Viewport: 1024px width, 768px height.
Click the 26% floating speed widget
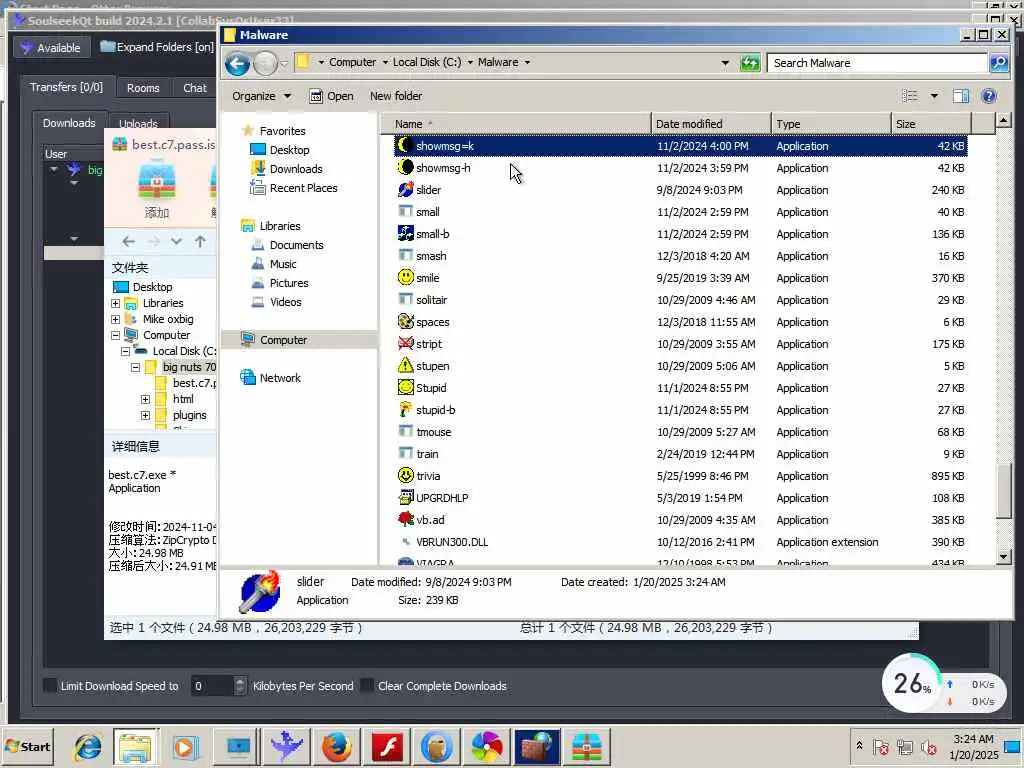coord(912,683)
